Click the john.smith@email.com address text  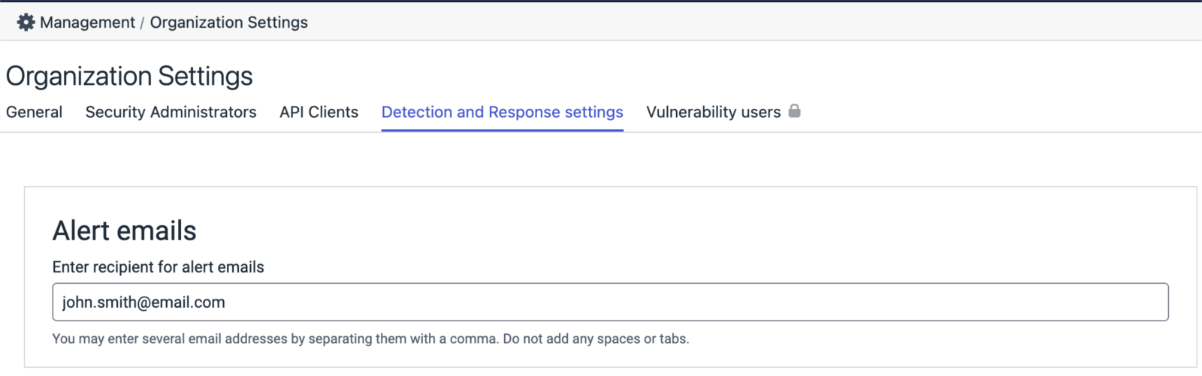[x=143, y=302]
